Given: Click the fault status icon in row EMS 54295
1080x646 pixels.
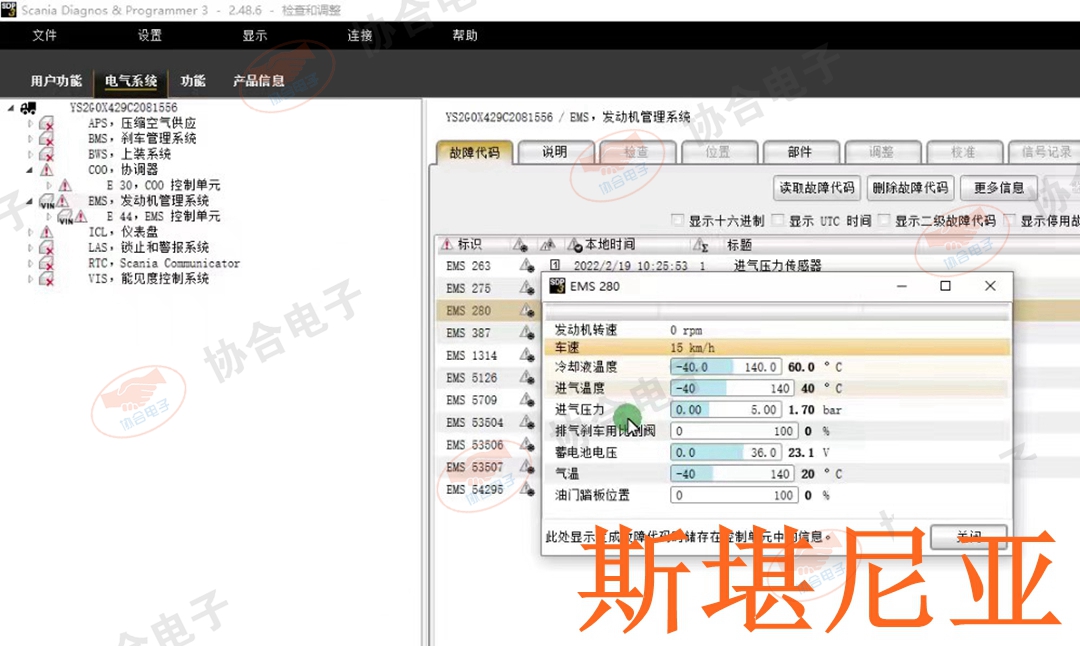Looking at the screenshot, I should click(x=527, y=489).
